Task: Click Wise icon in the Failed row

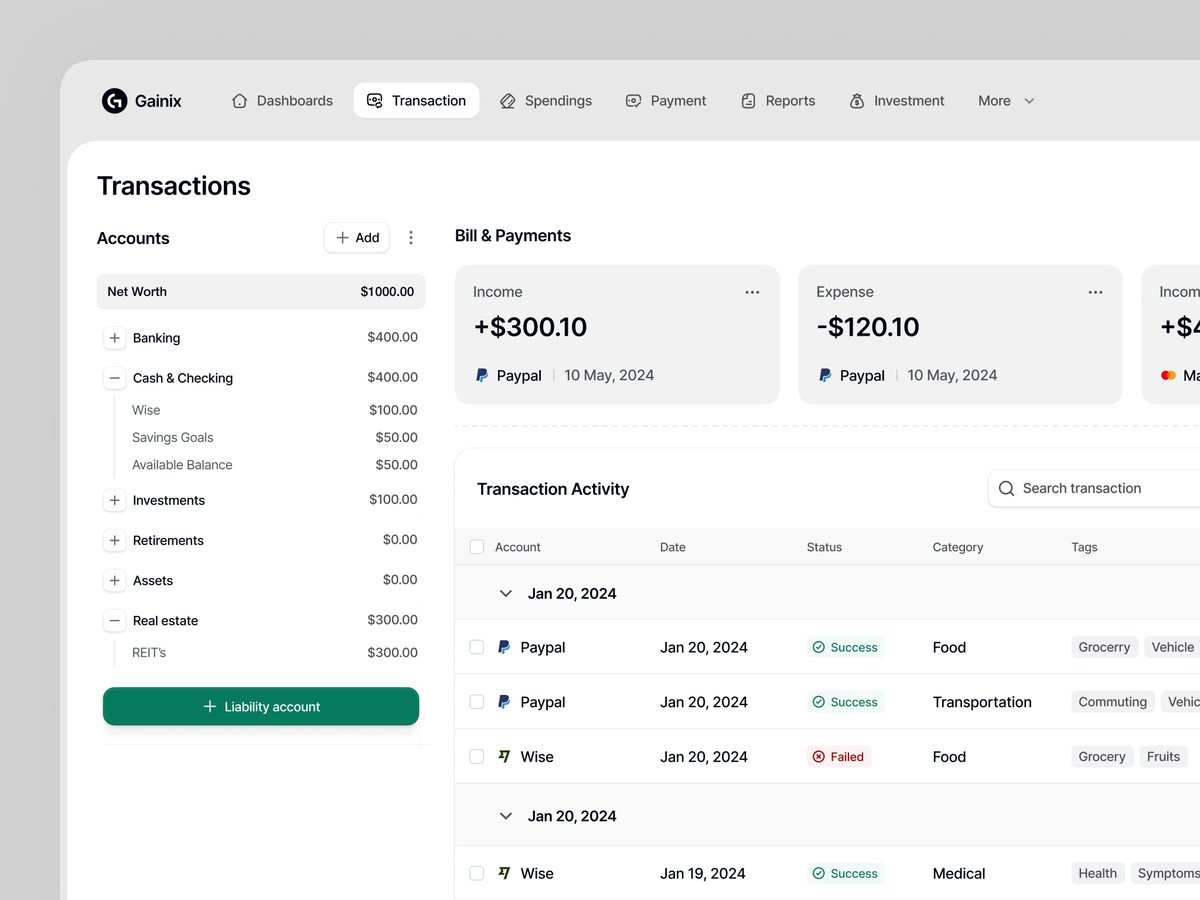Action: coord(504,756)
